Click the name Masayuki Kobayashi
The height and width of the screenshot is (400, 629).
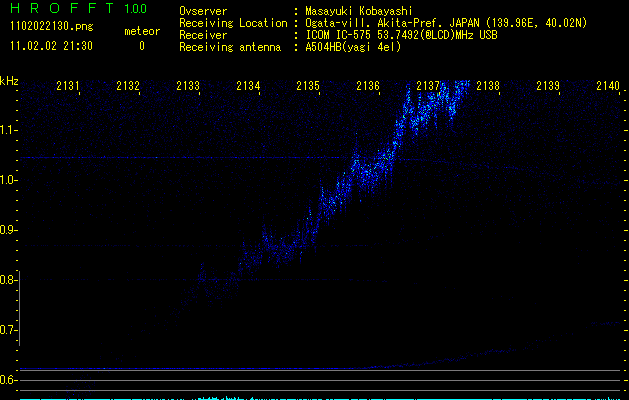click(359, 11)
